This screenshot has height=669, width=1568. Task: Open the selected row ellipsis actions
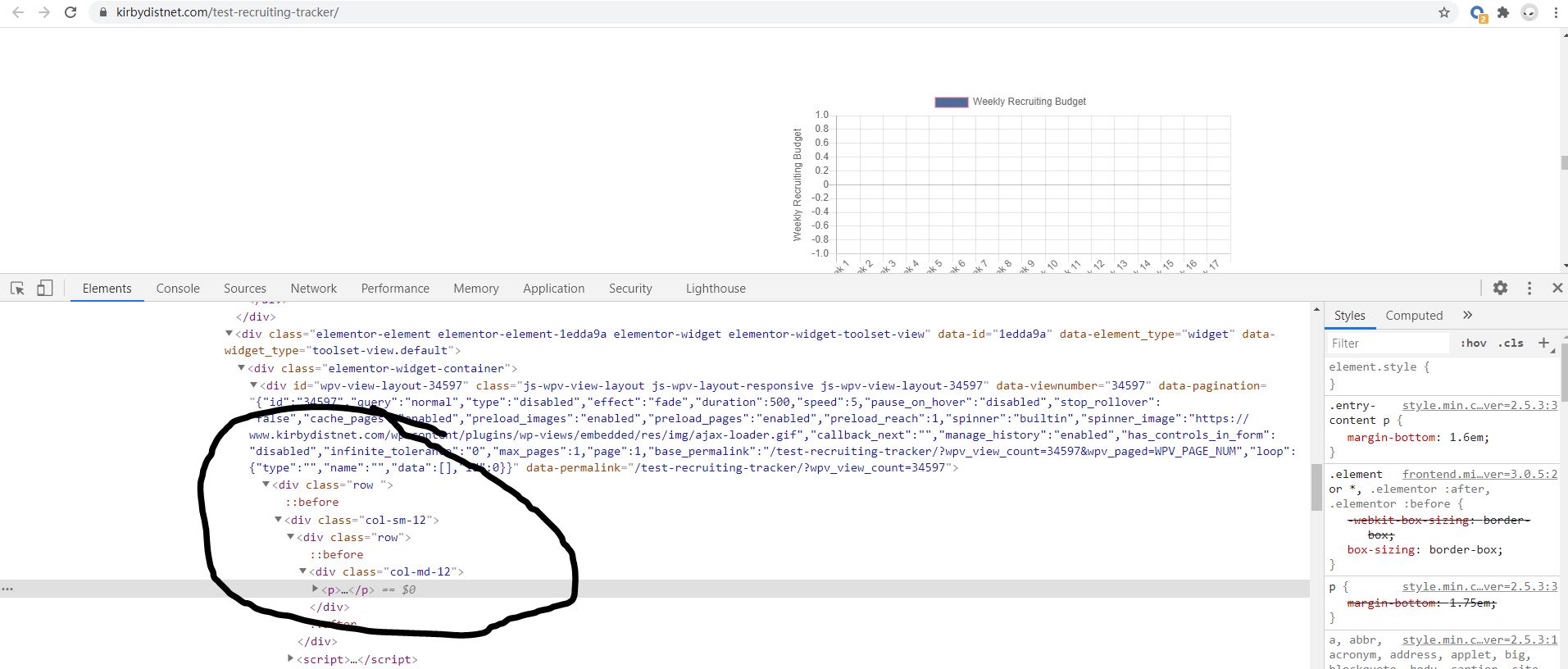point(7,589)
